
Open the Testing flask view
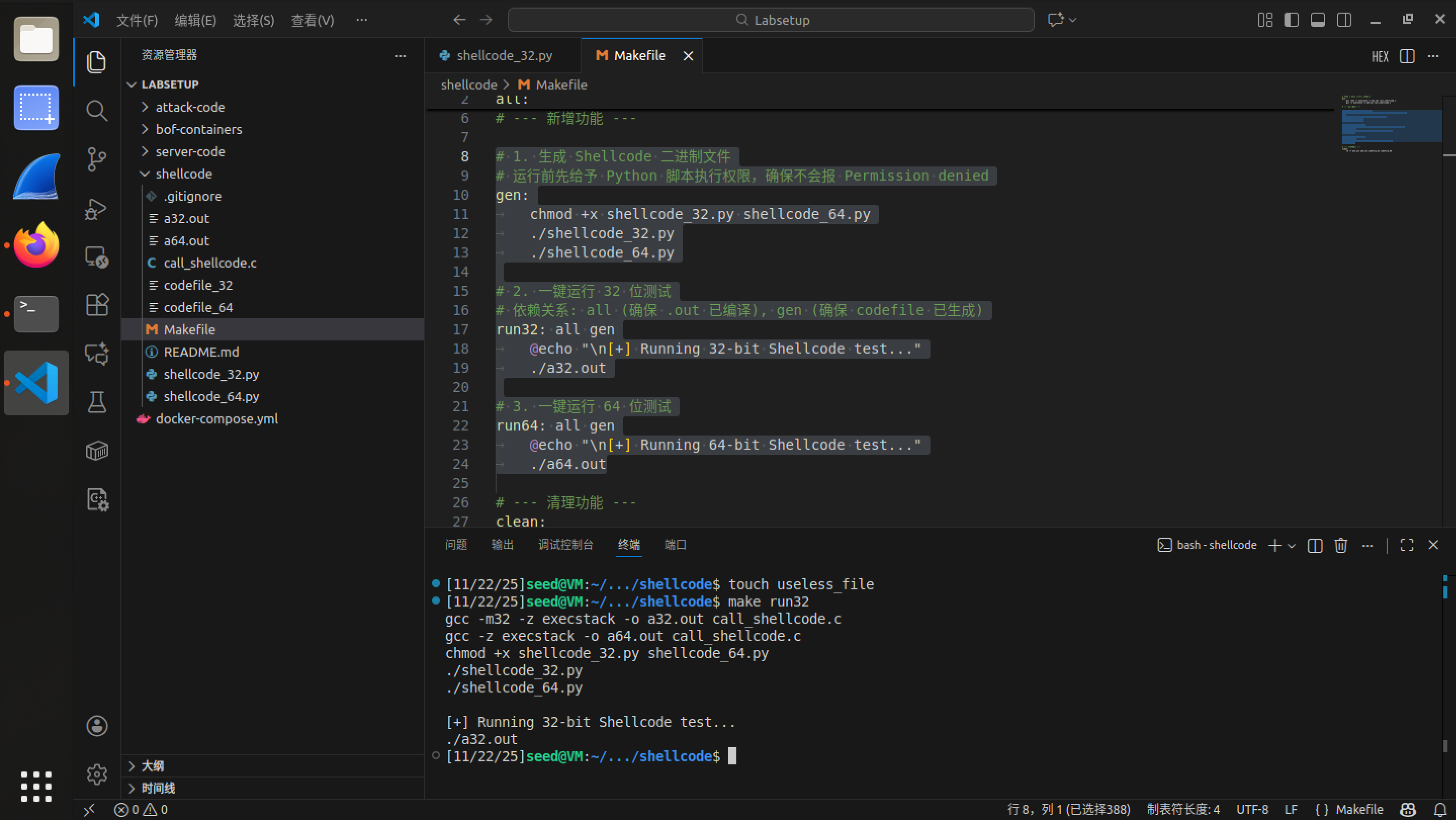pos(97,402)
